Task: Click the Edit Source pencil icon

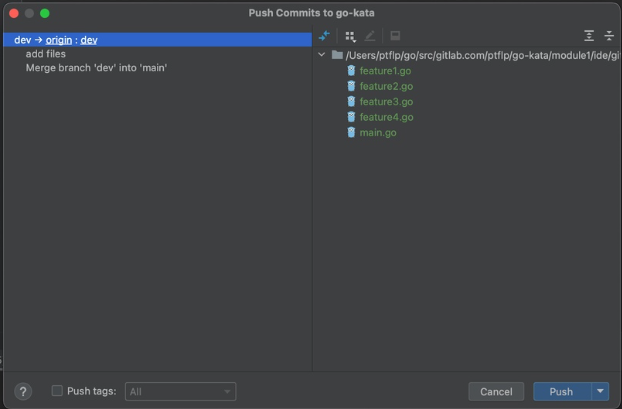Action: [370, 36]
